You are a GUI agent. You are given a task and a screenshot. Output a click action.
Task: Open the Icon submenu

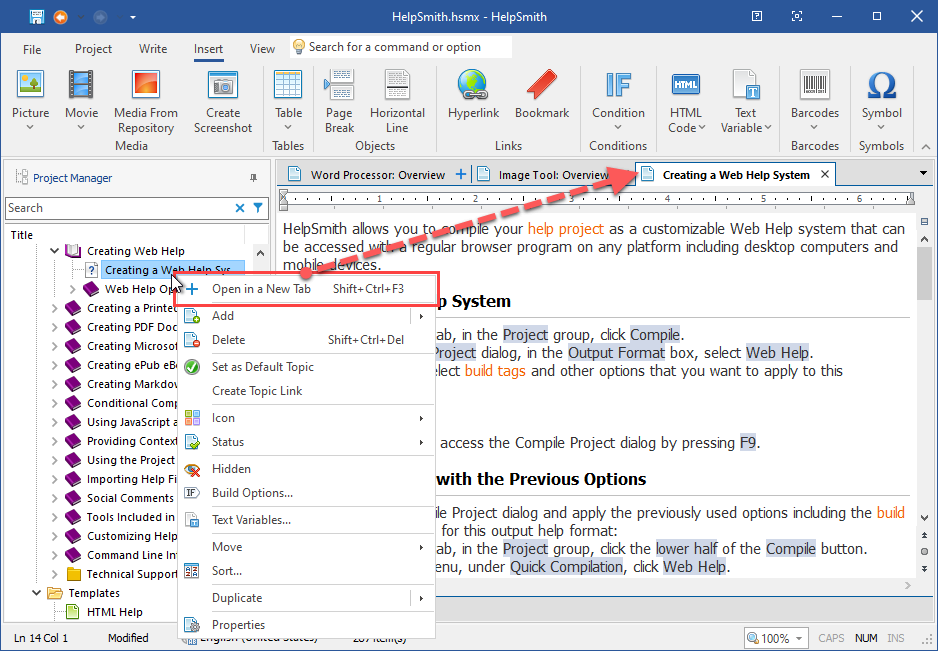(x=306, y=418)
